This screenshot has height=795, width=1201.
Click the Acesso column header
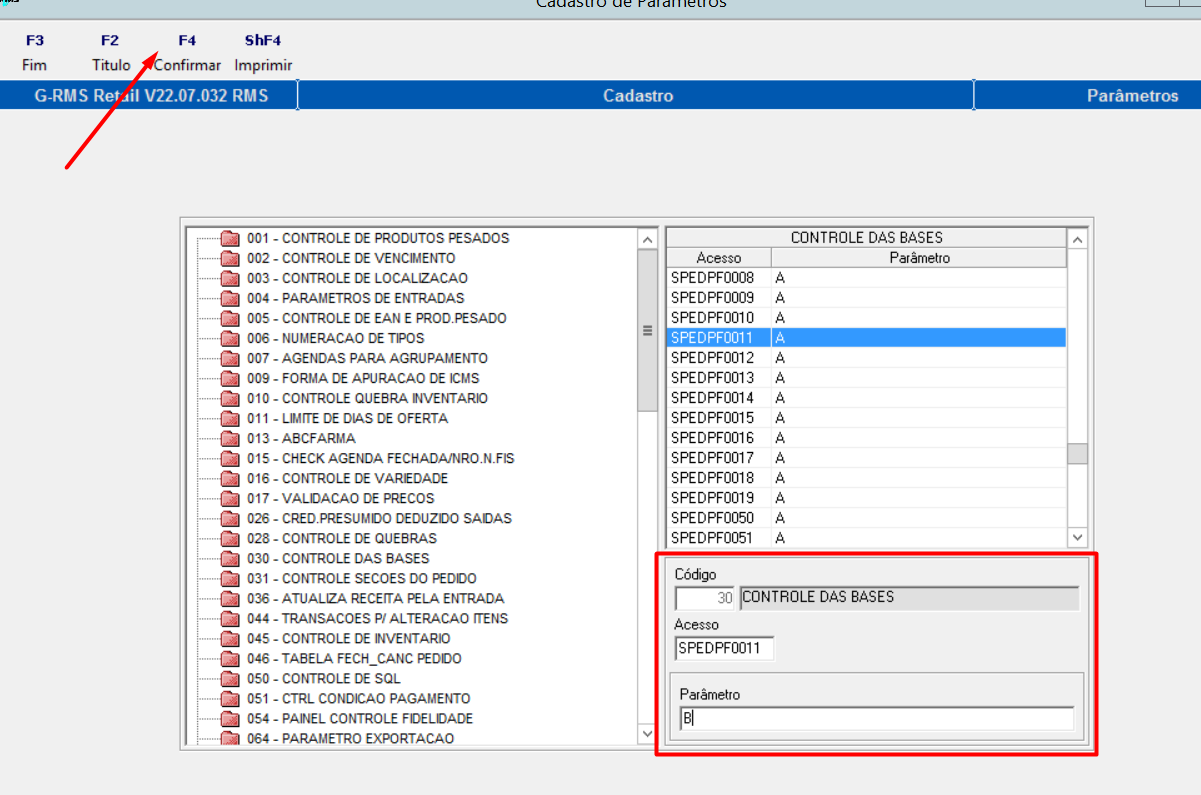coord(719,258)
